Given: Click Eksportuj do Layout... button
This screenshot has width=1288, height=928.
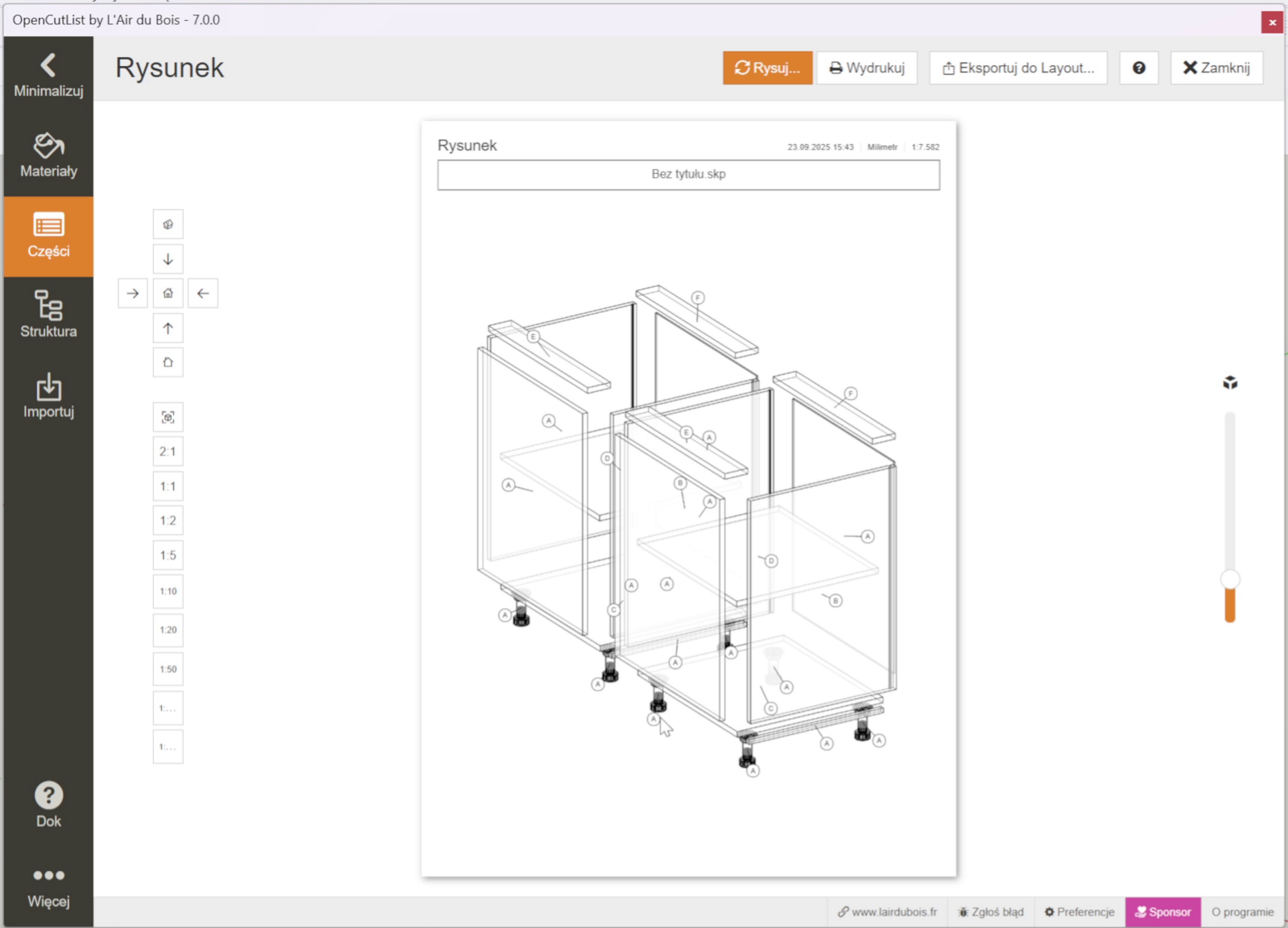Looking at the screenshot, I should tap(1018, 68).
